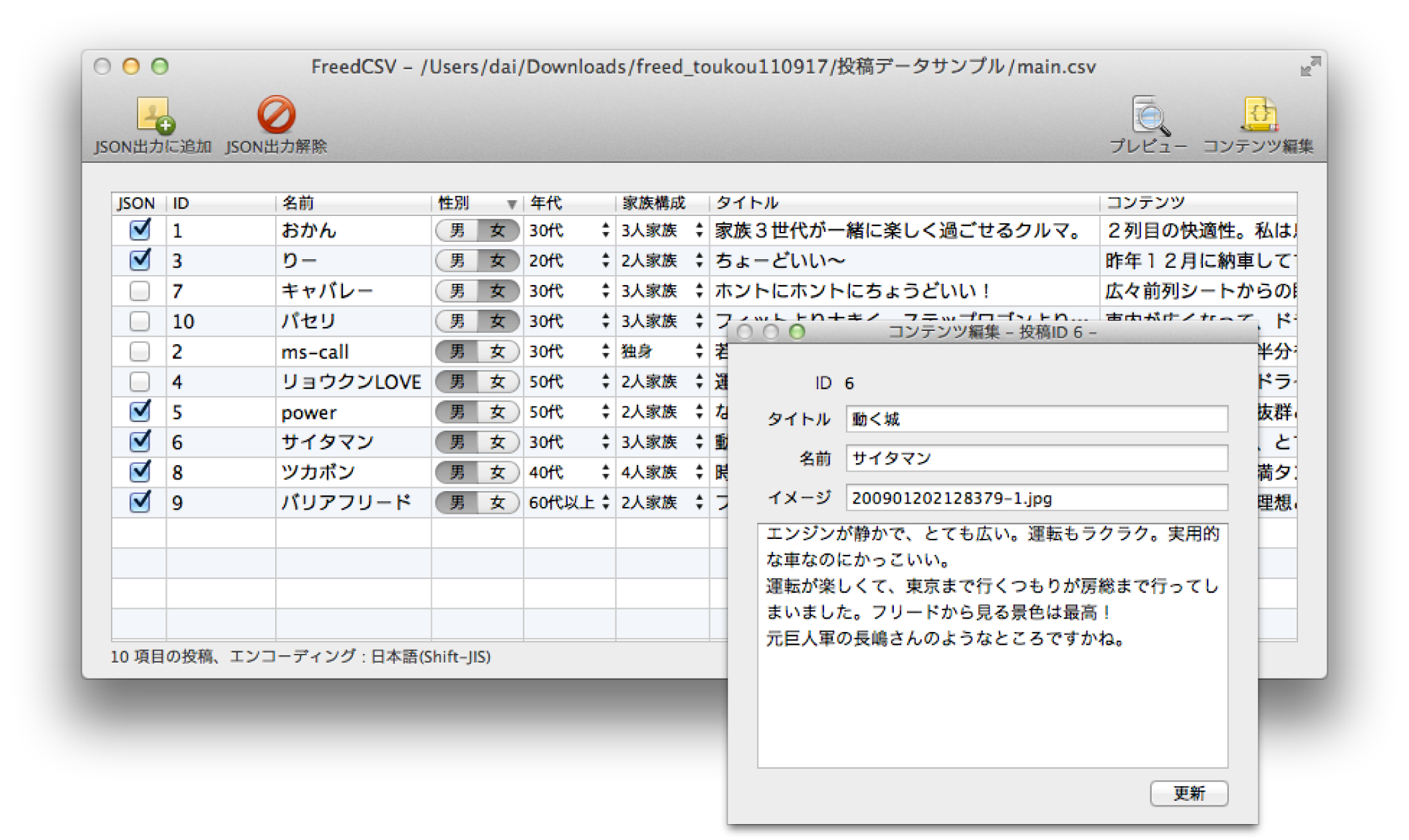This screenshot has height=840, width=1409.
Task: Enter fullscreen with the top-right arrows icon
Action: (x=1309, y=66)
